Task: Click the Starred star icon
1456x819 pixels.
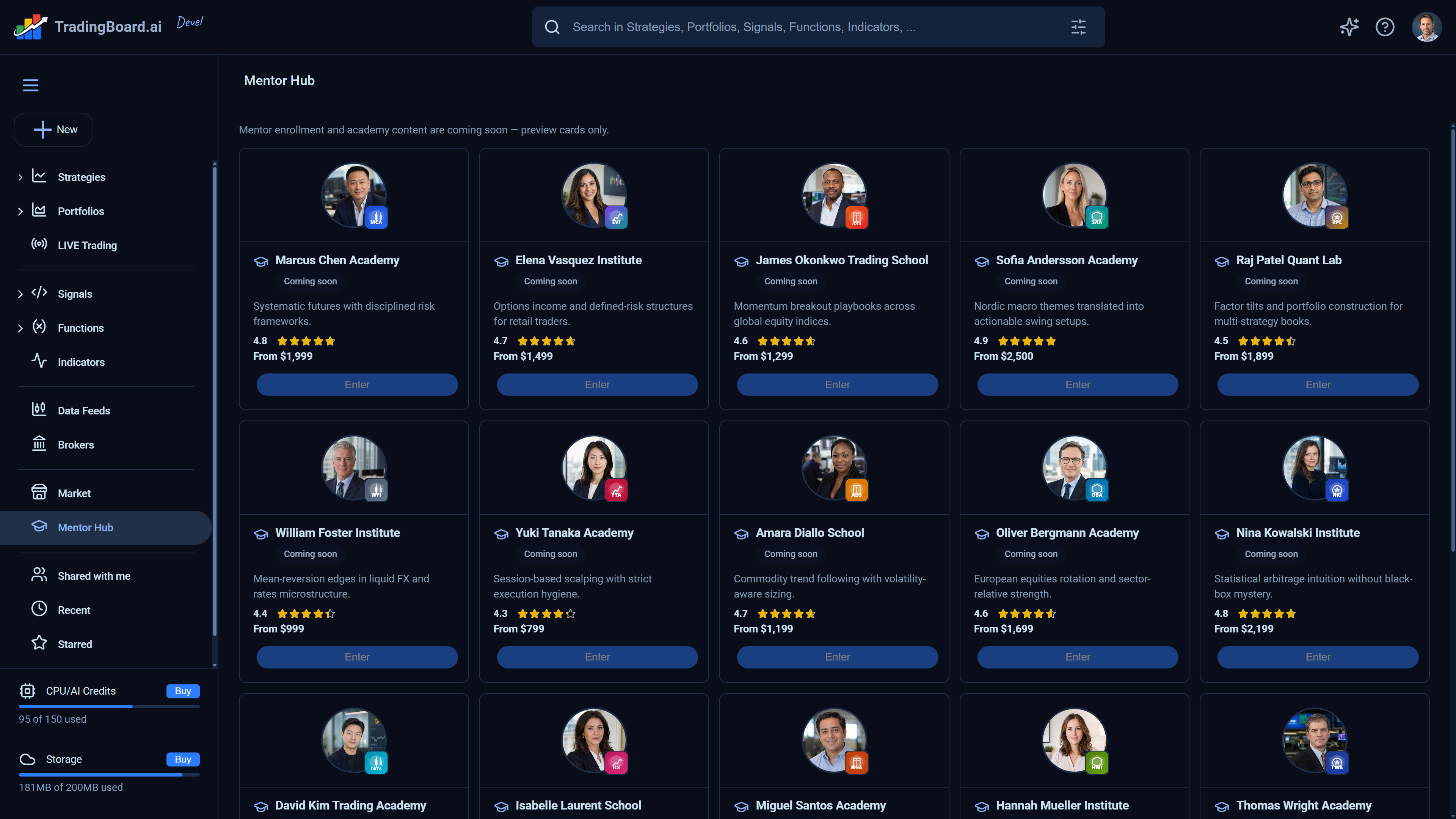Action: click(39, 643)
